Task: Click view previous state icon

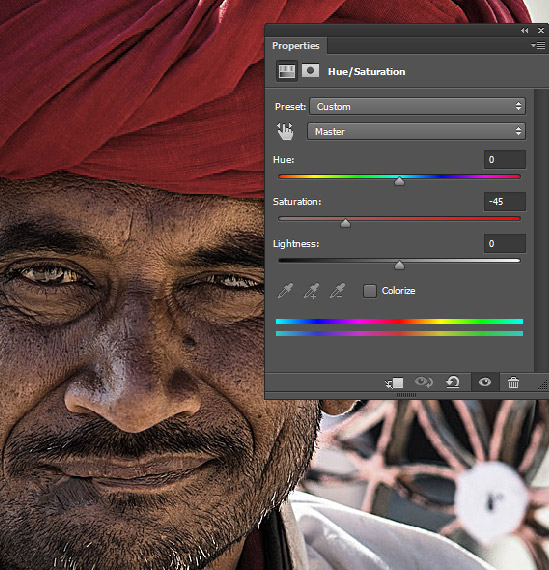Action: [424, 382]
